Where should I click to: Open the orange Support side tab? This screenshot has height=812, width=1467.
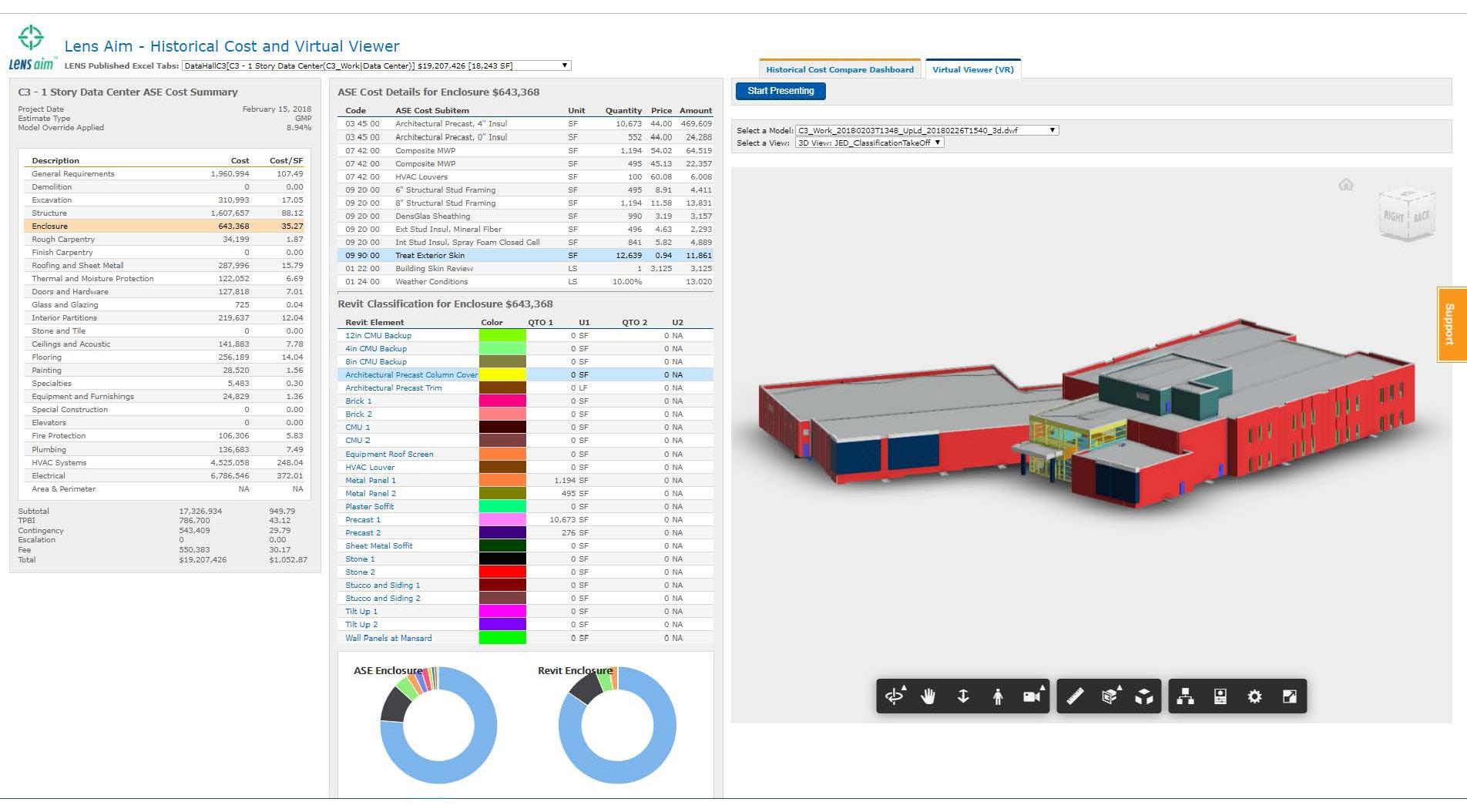click(1452, 324)
